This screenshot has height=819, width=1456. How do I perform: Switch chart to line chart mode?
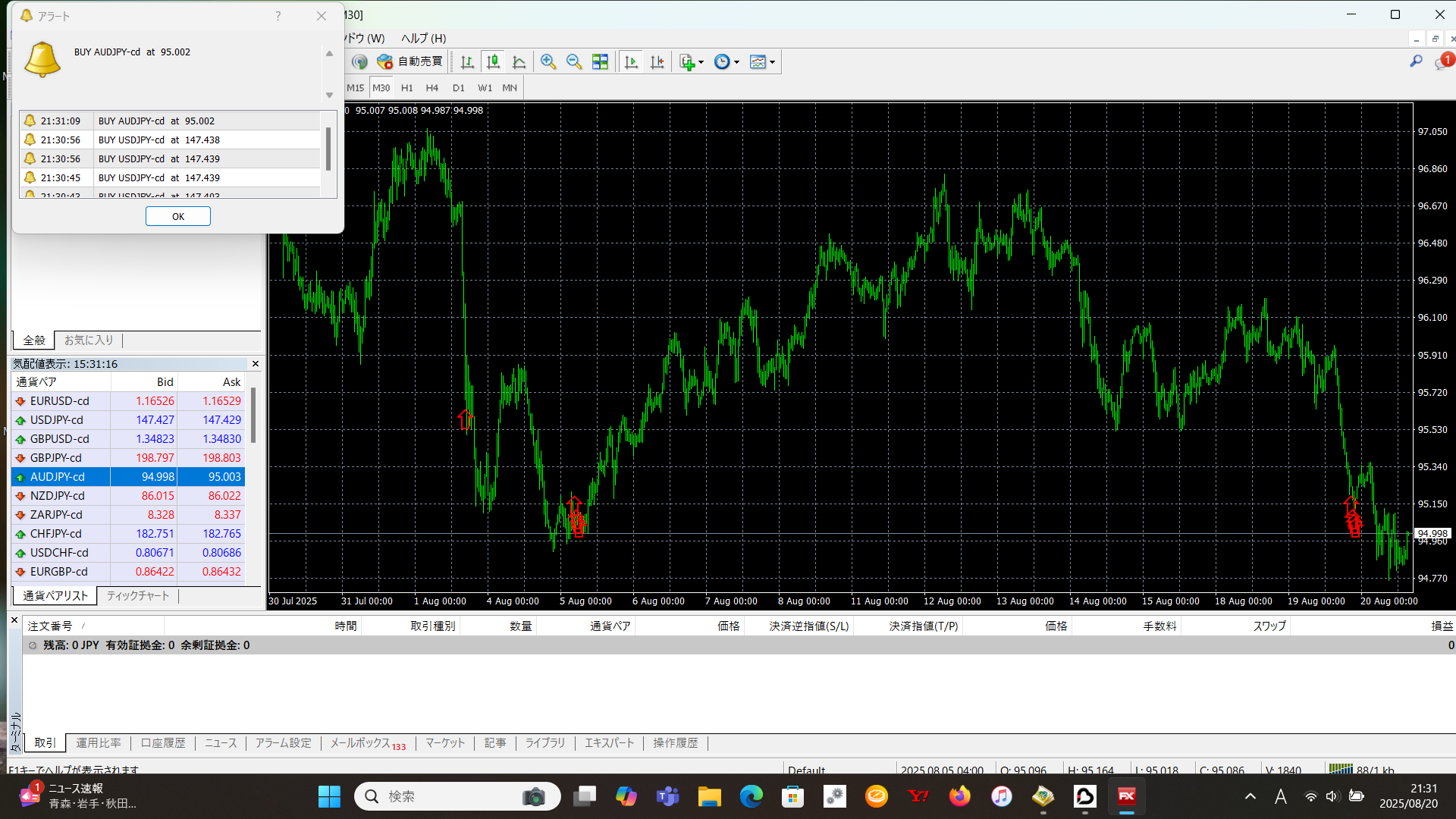519,62
